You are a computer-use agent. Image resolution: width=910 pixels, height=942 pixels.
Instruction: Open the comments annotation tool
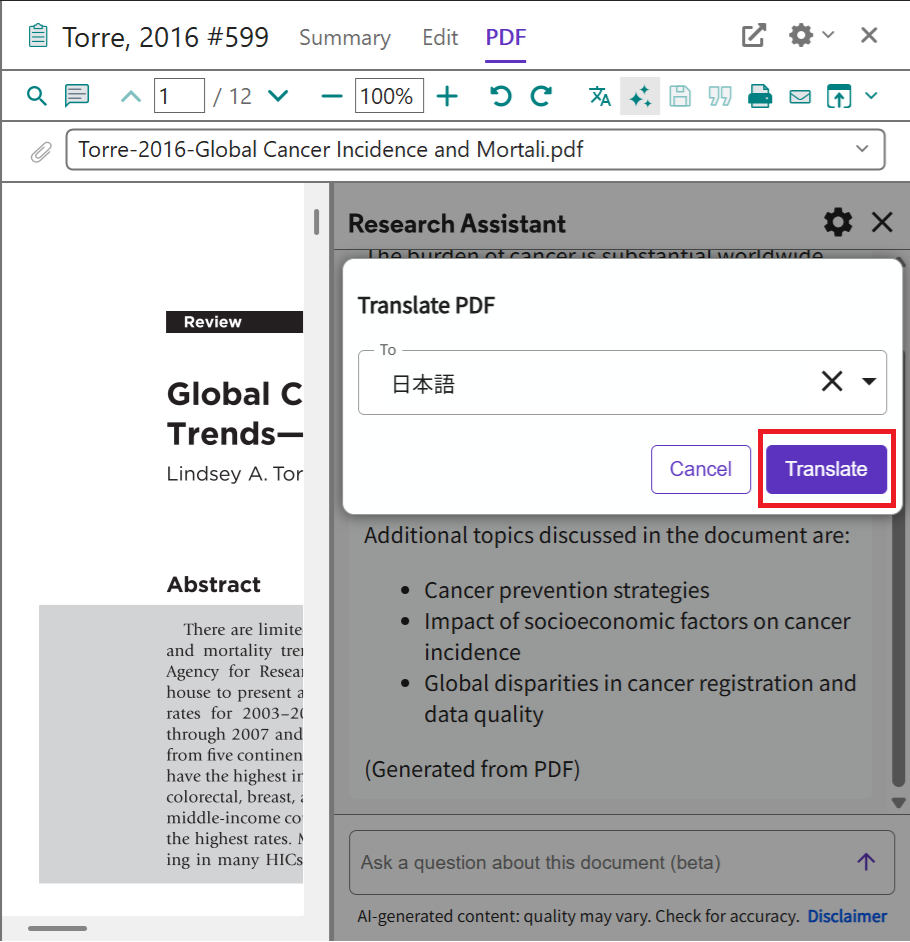(x=77, y=96)
